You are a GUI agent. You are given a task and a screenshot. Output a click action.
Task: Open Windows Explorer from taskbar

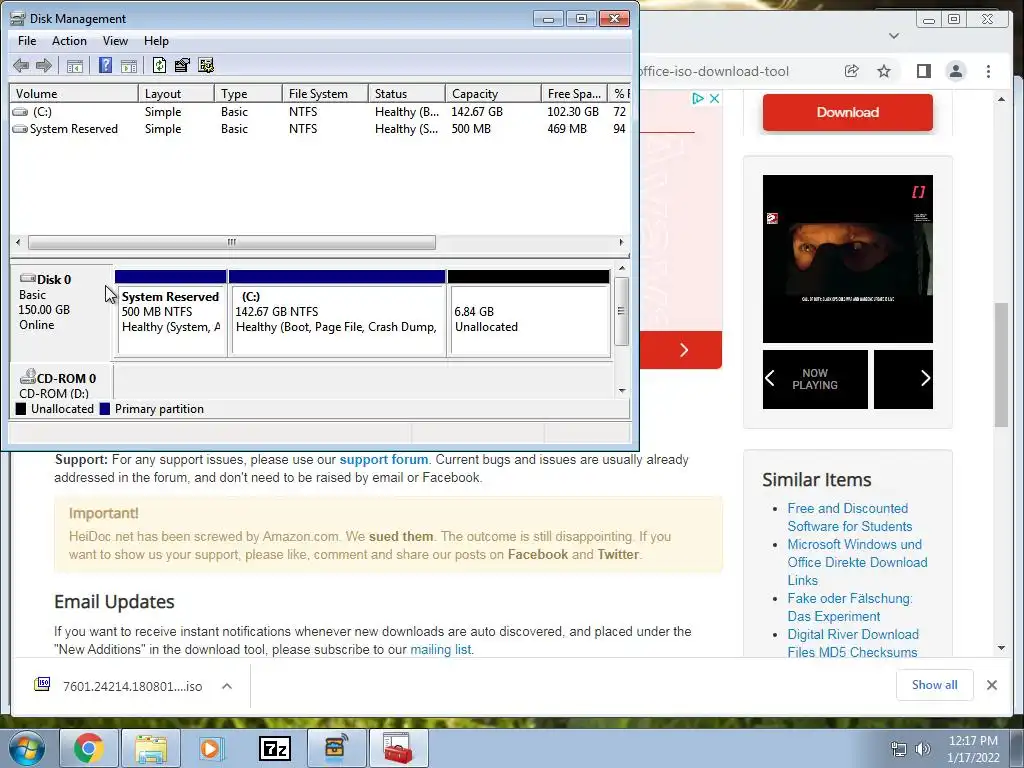coord(150,748)
